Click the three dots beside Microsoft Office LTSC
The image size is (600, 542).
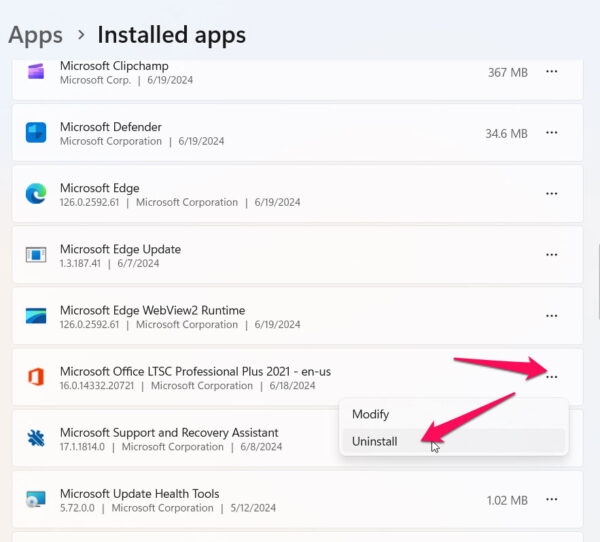tap(551, 377)
